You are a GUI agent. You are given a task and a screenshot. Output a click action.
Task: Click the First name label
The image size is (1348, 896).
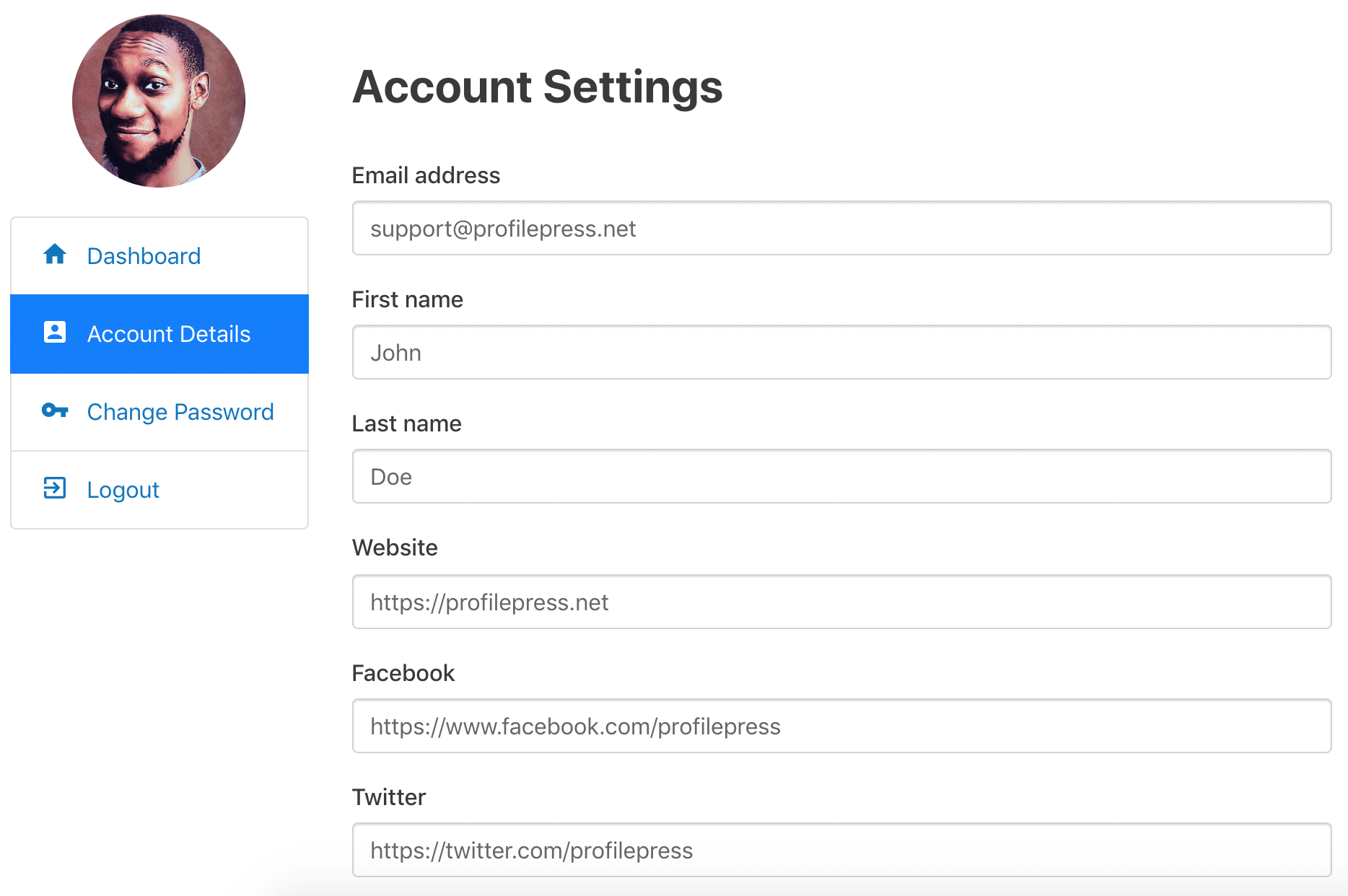(x=408, y=299)
